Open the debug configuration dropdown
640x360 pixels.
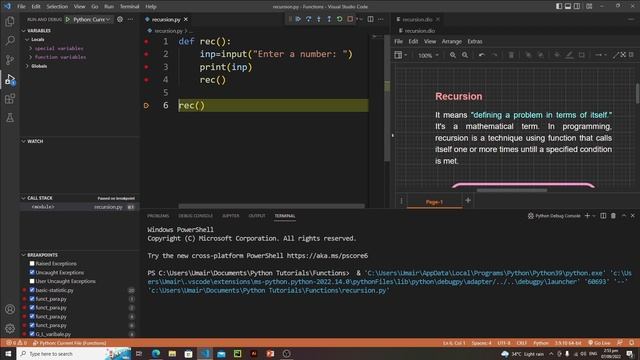pyautogui.click(x=92, y=19)
